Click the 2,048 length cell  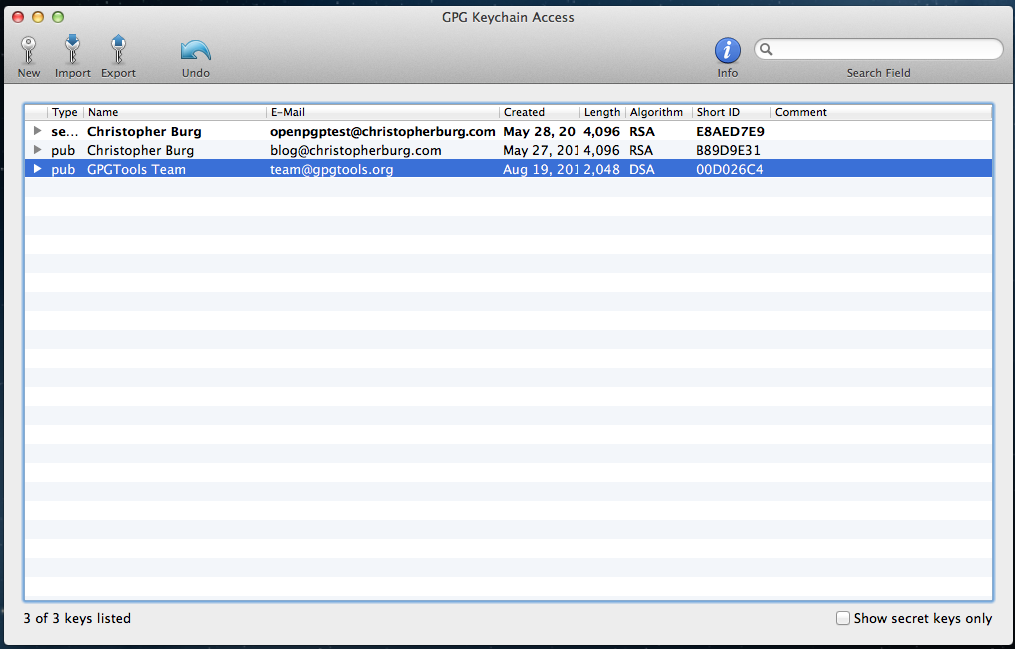point(601,170)
